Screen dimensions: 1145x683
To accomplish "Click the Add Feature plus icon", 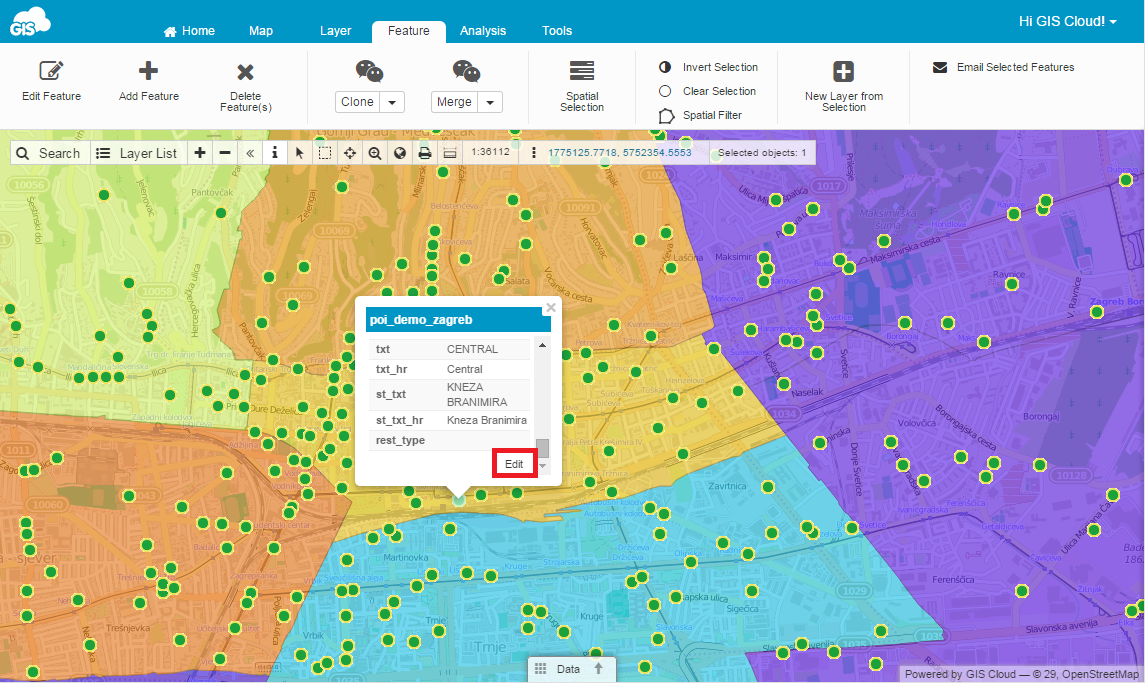I will [x=148, y=71].
